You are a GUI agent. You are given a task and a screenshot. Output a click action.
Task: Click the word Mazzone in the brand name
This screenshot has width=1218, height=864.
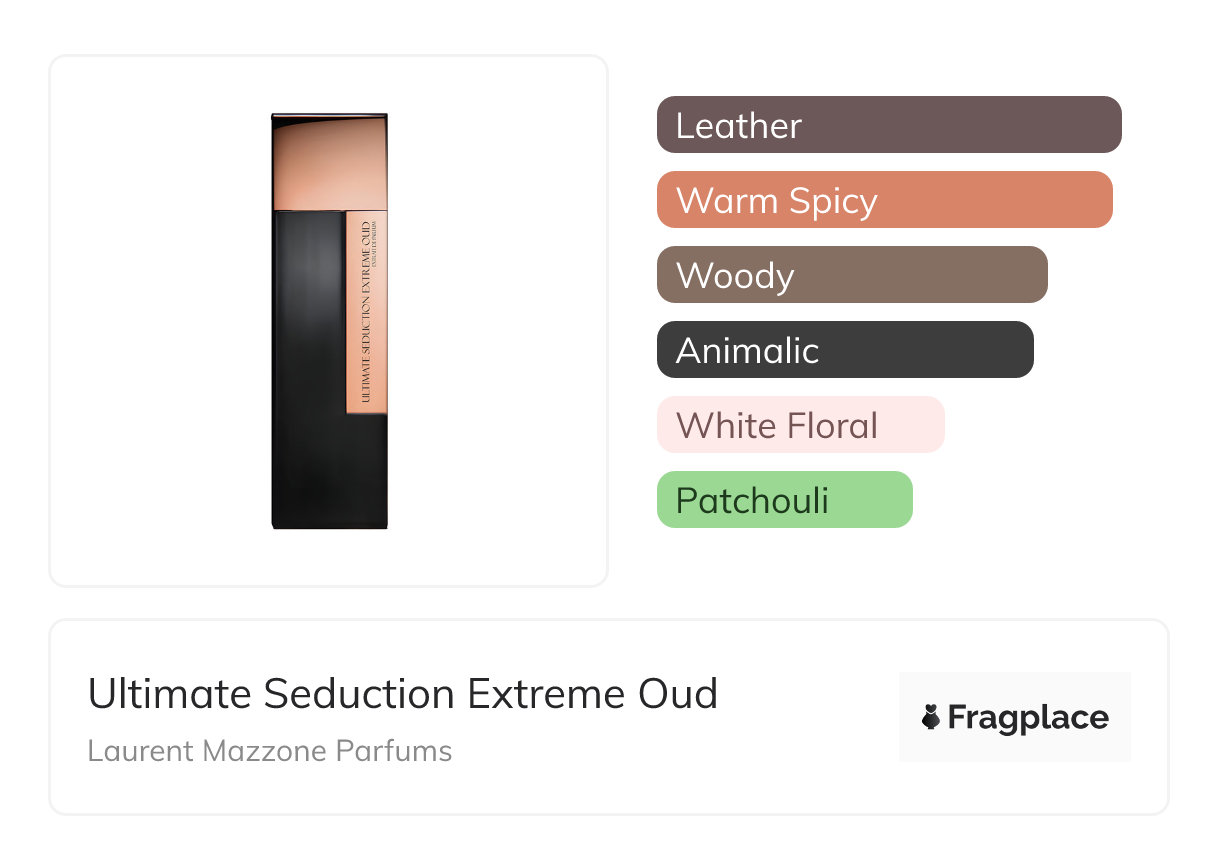pos(267,751)
